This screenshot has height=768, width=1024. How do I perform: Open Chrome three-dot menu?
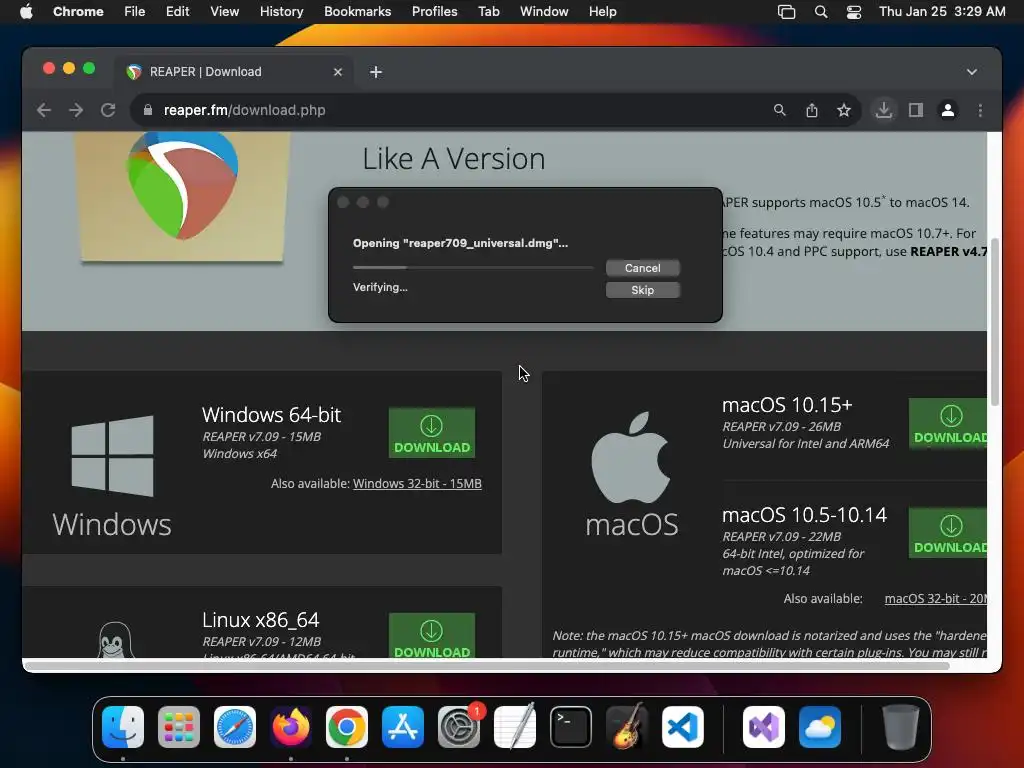980,110
